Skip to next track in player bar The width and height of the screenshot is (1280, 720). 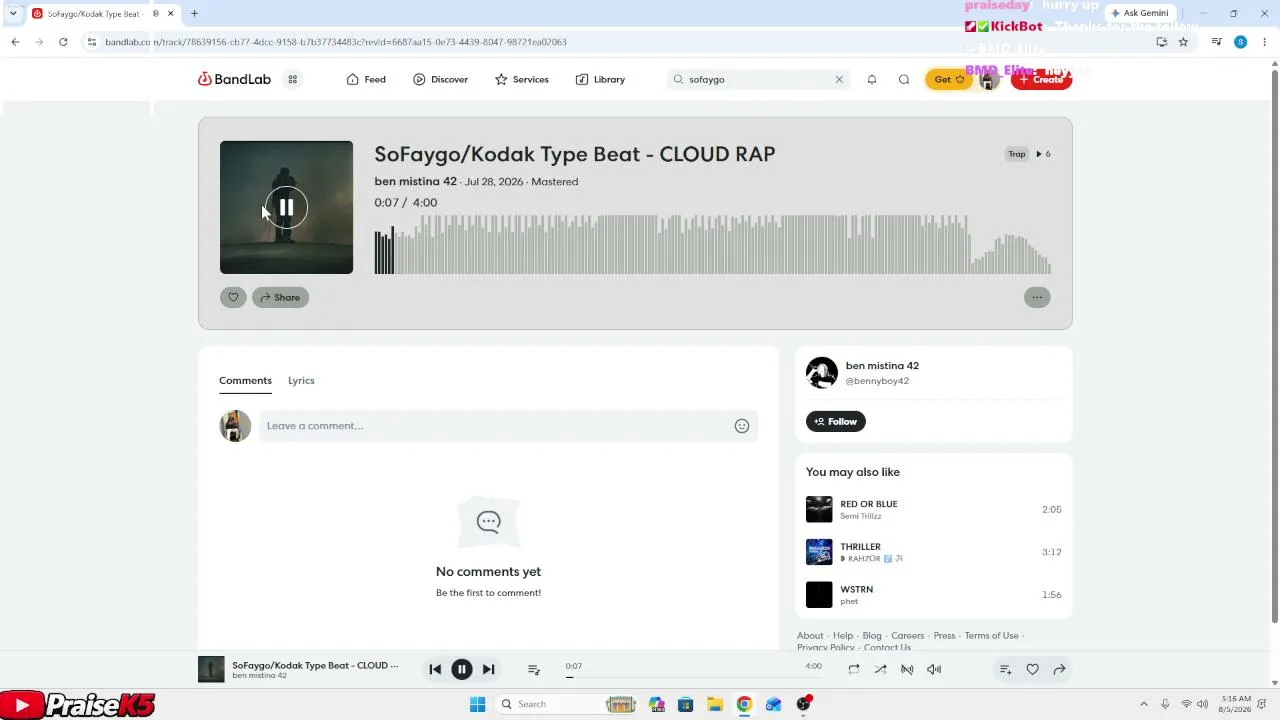click(488, 670)
